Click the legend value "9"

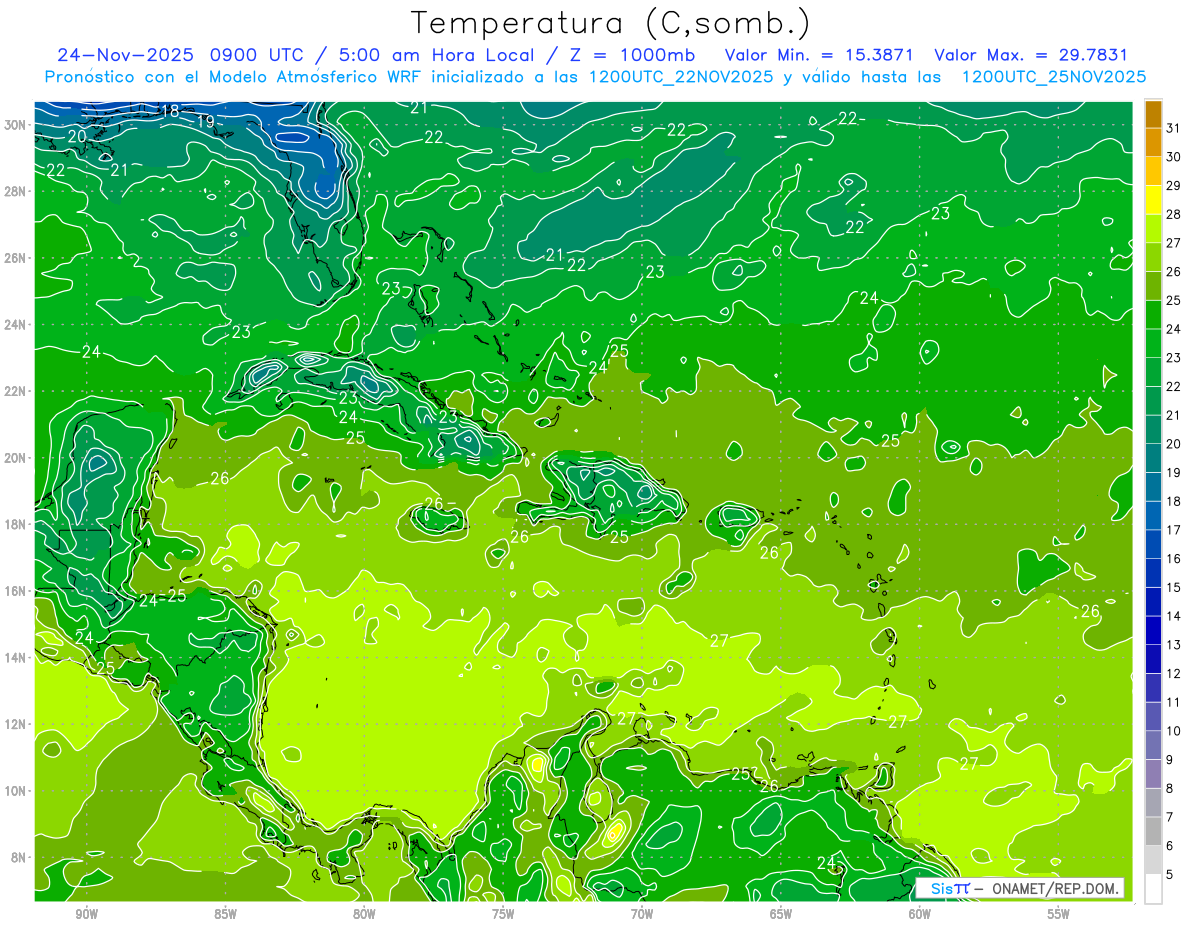coord(1170,760)
